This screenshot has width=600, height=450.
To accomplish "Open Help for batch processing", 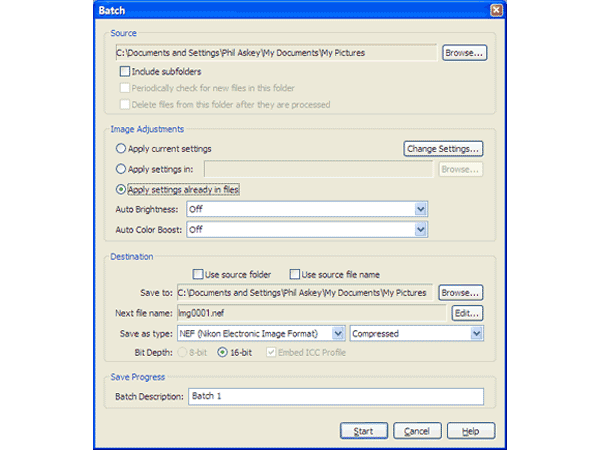I will click(x=471, y=431).
